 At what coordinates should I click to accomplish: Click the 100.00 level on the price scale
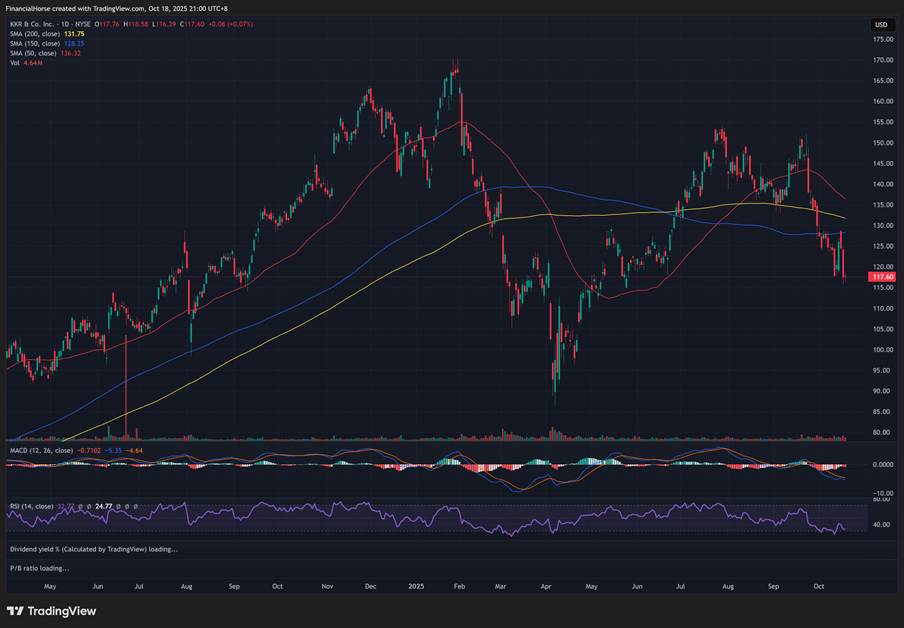882,349
